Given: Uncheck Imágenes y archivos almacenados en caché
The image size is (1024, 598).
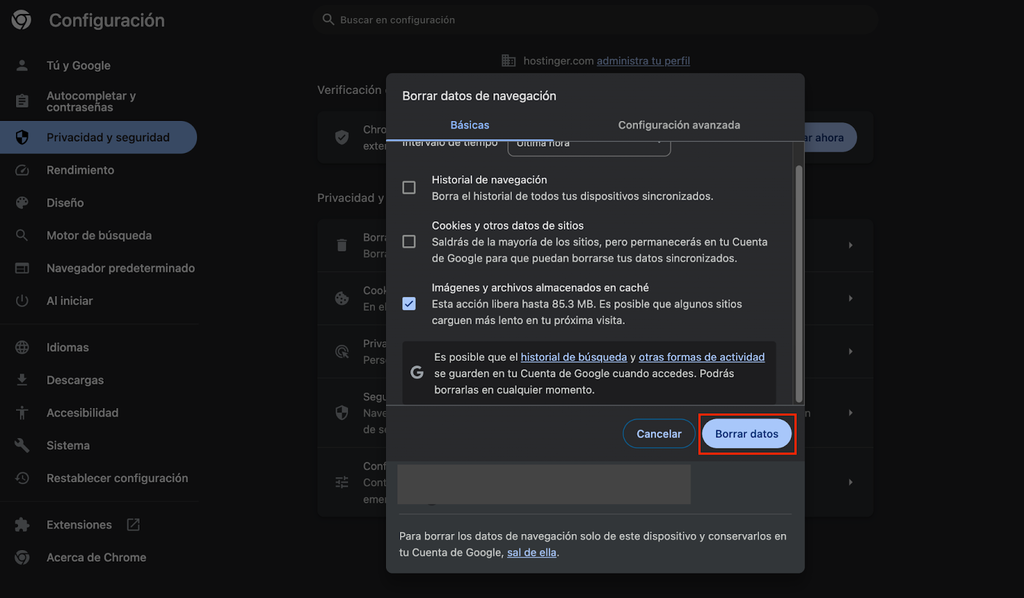Looking at the screenshot, I should coord(408,303).
